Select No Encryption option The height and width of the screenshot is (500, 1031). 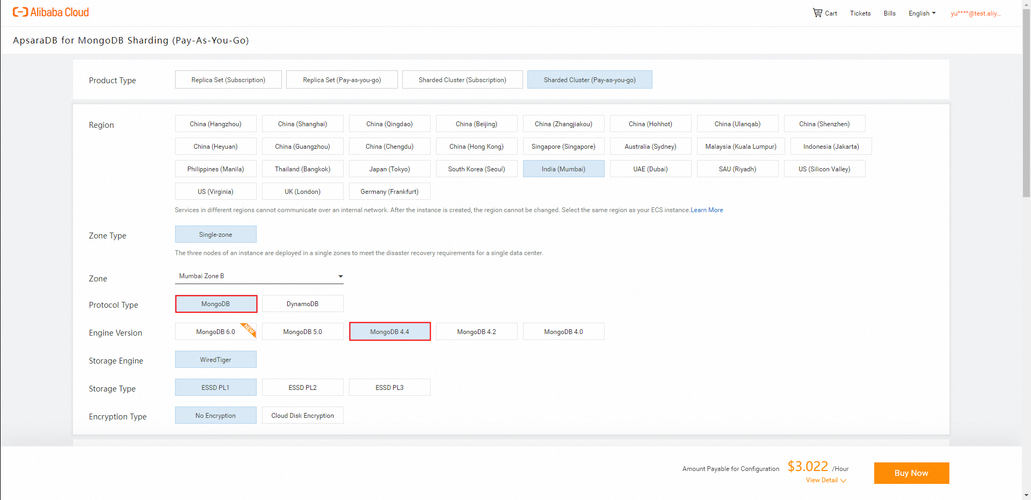[216, 415]
